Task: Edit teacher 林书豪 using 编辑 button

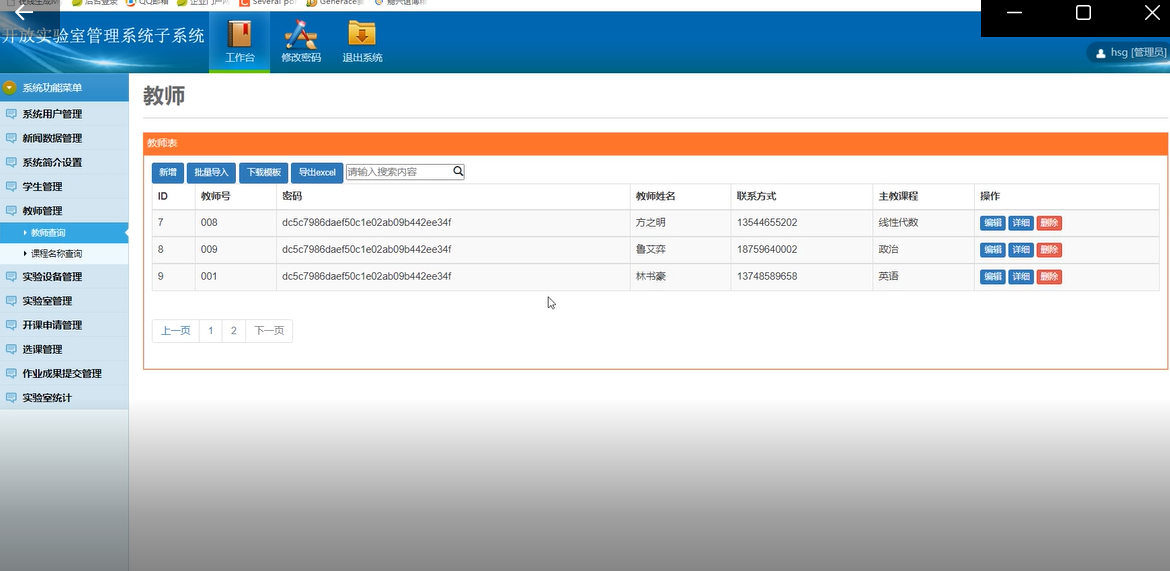Action: [992, 277]
